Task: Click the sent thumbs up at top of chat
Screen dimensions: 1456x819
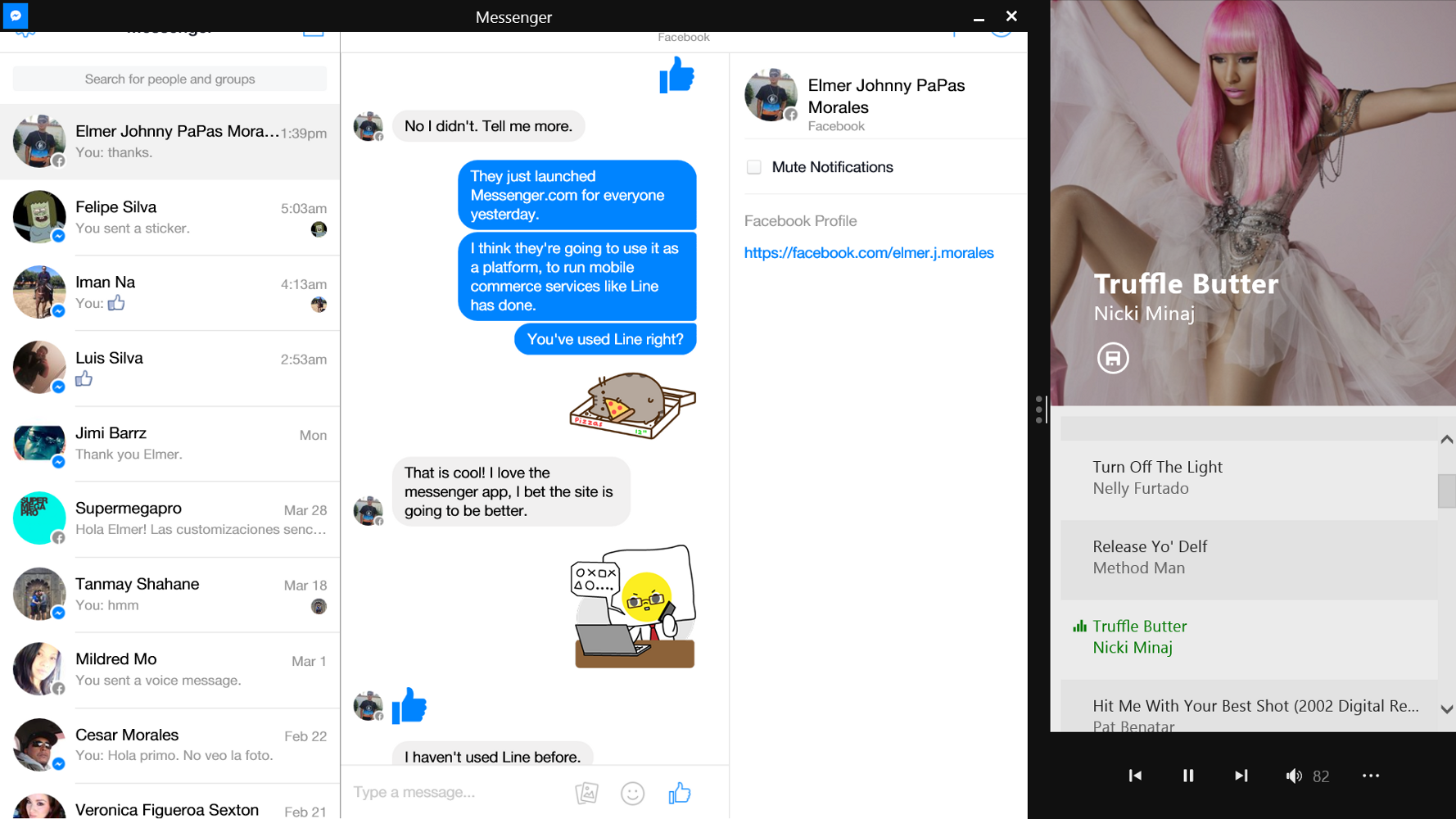Action: coord(676,75)
